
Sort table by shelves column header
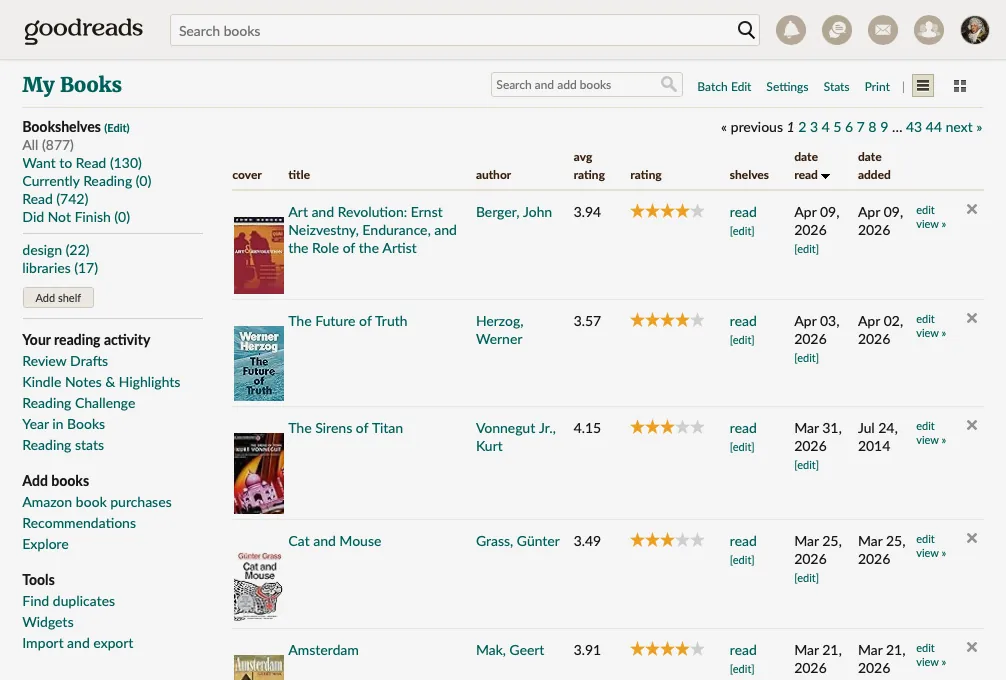[749, 174]
